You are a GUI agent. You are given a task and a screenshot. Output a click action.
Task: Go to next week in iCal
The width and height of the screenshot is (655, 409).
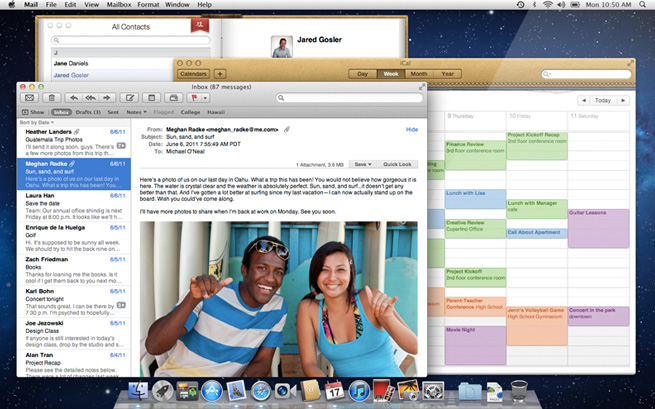coord(623,100)
